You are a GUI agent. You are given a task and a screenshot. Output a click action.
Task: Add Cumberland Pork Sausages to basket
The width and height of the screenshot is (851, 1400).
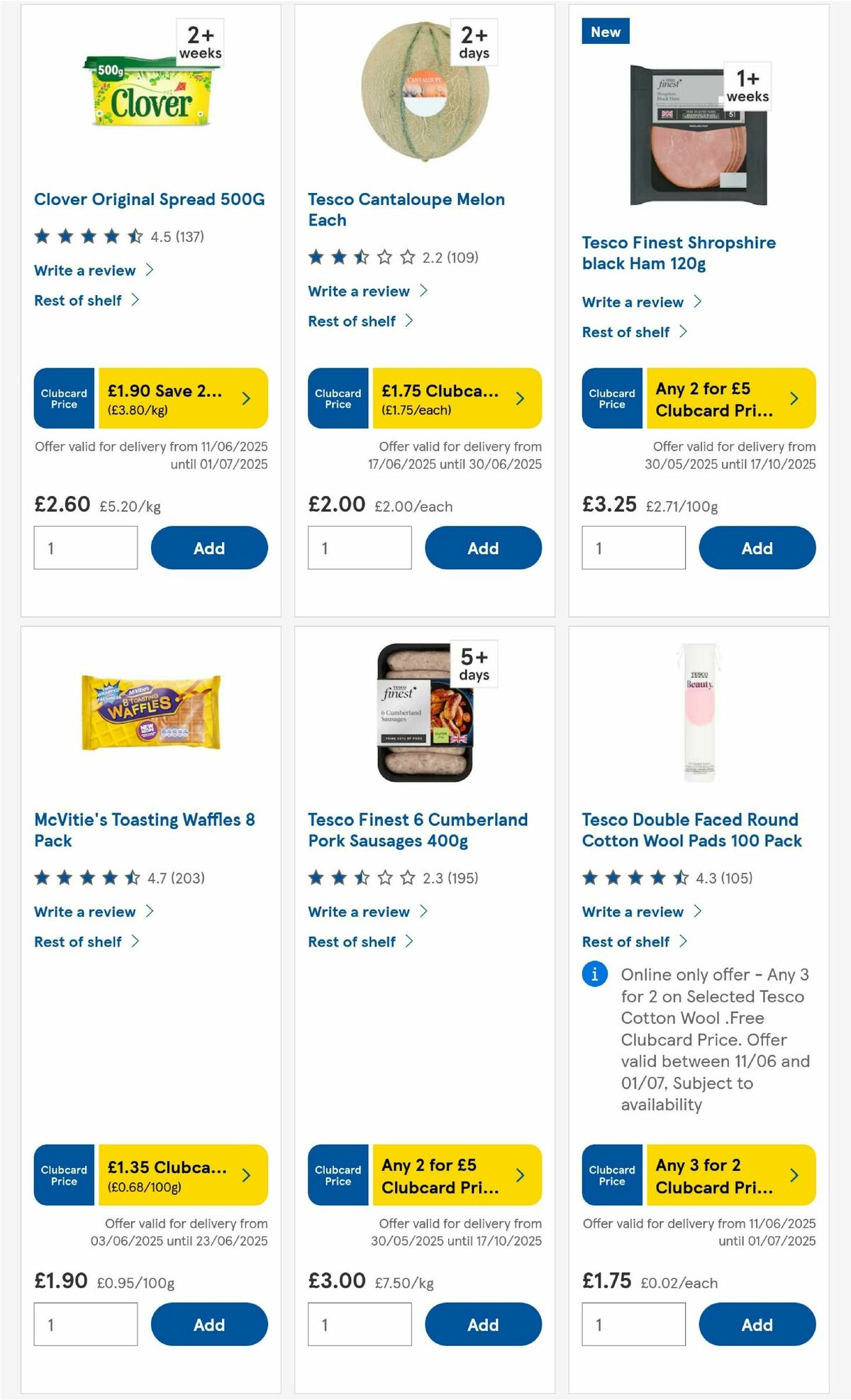pos(482,1324)
